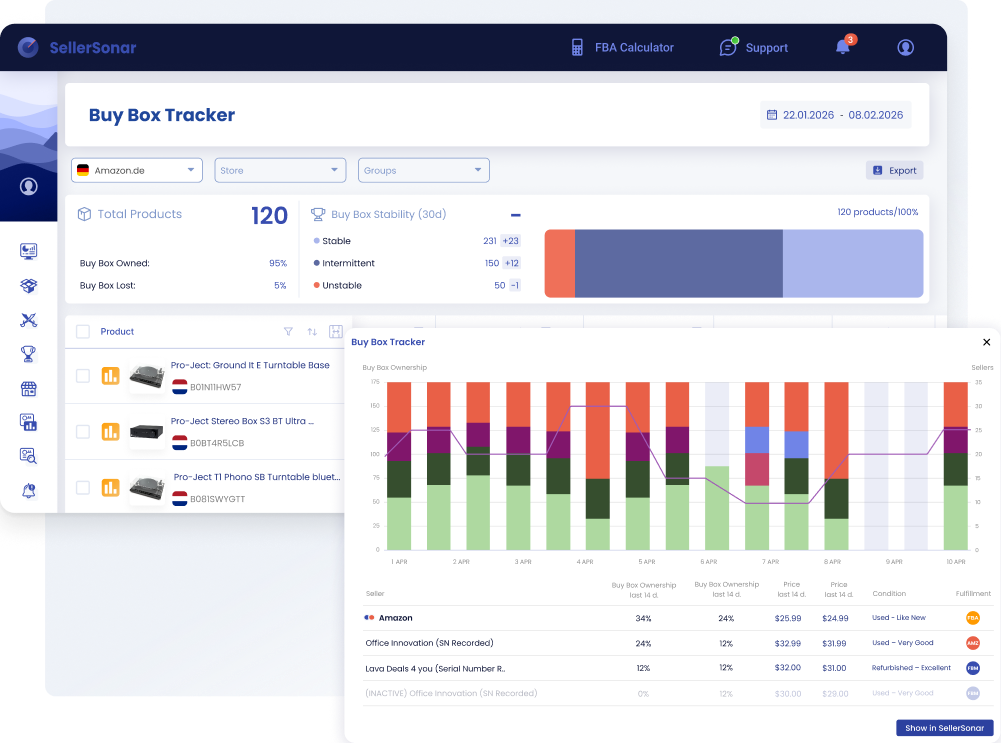Tick checkbox for Pro-Ject Stereo Box S3

pyautogui.click(x=83, y=432)
